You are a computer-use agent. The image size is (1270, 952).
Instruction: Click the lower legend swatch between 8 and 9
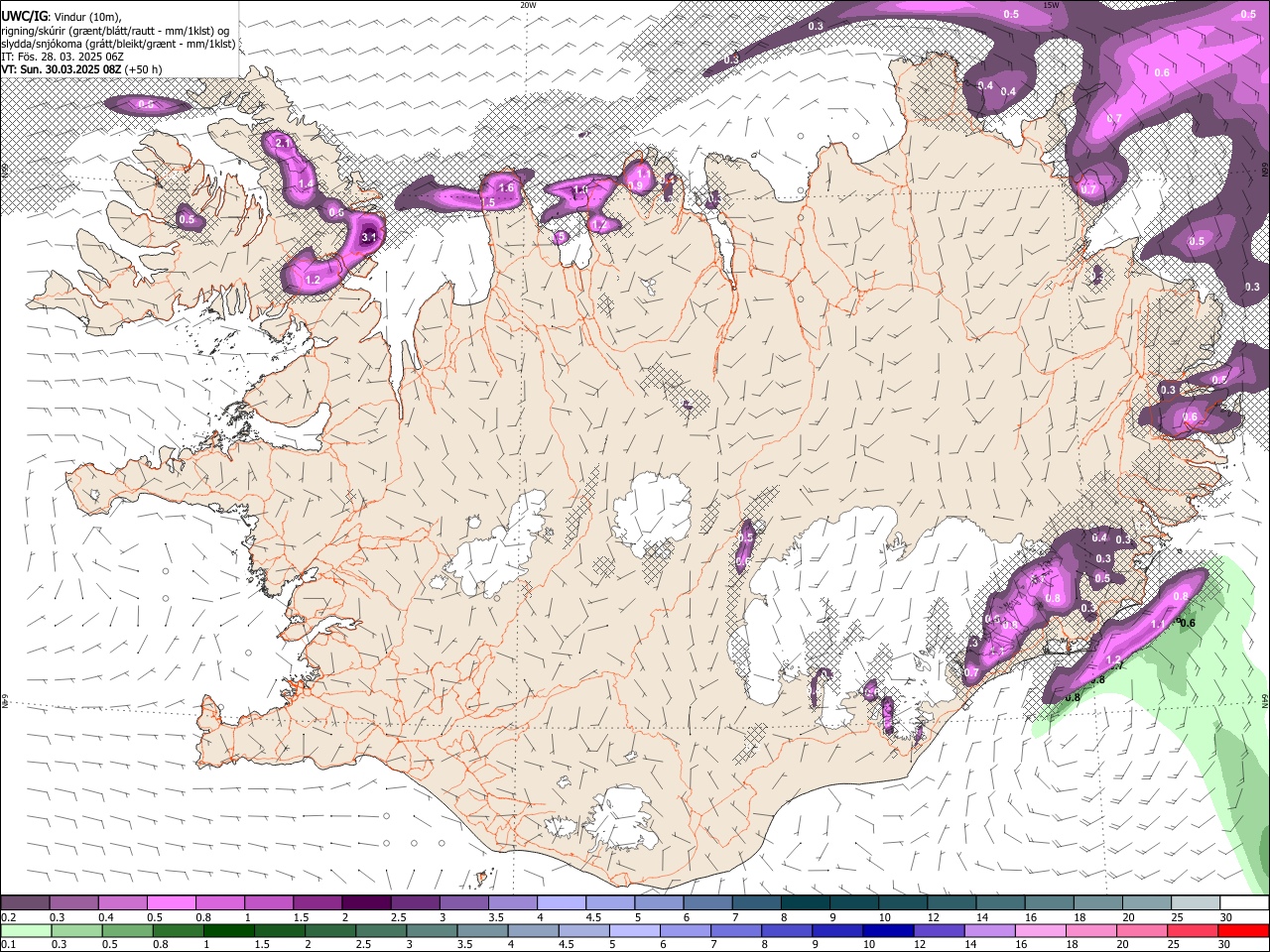786,930
